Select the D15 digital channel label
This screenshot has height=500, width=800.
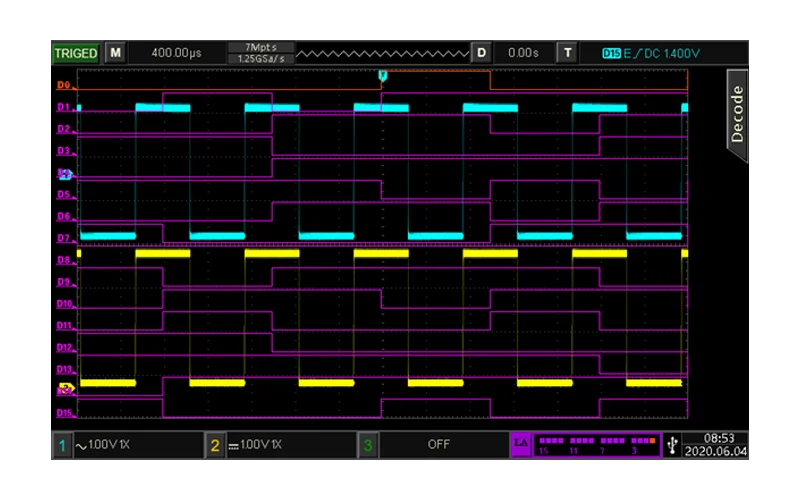[x=63, y=412]
